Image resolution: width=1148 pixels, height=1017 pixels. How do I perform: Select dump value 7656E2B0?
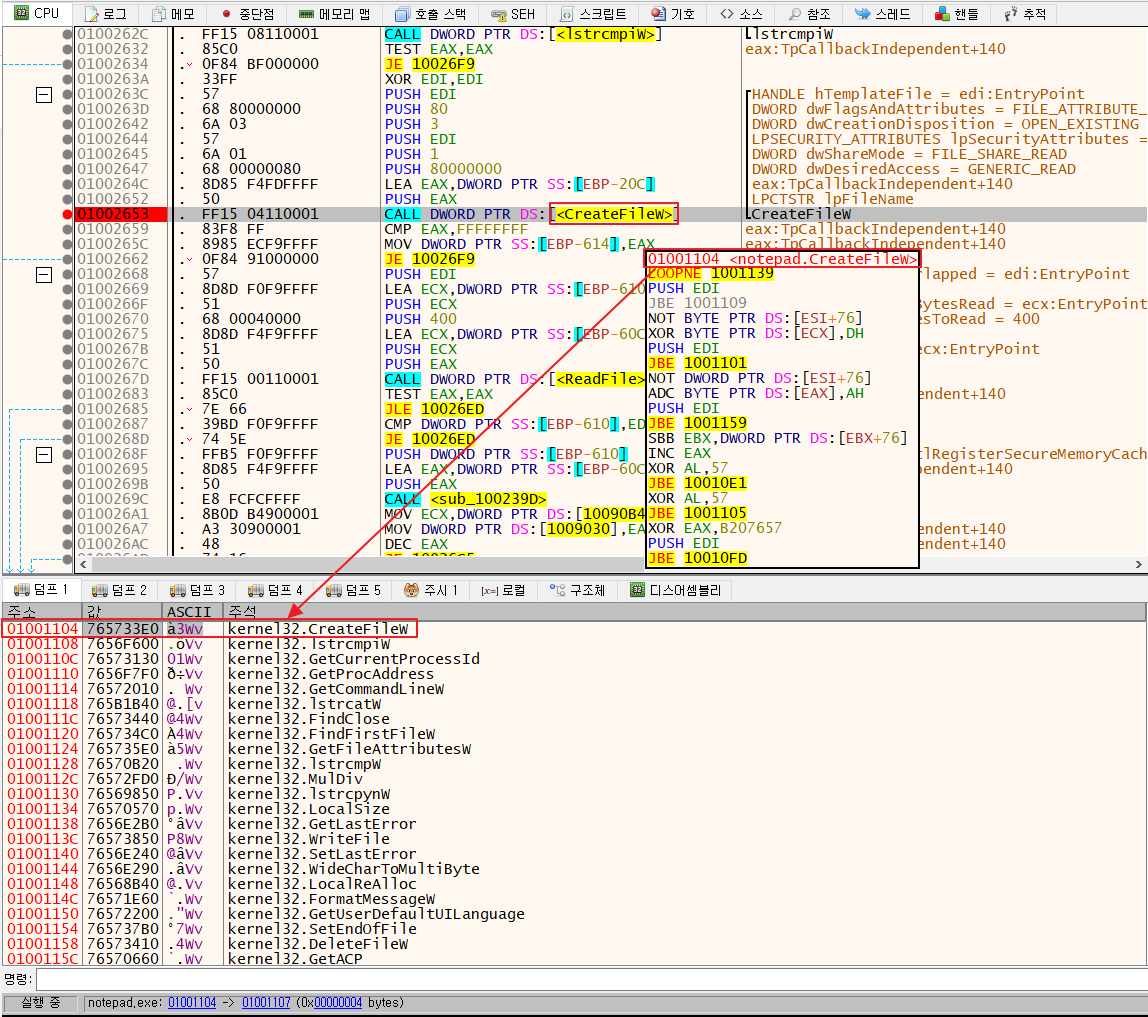(122, 824)
